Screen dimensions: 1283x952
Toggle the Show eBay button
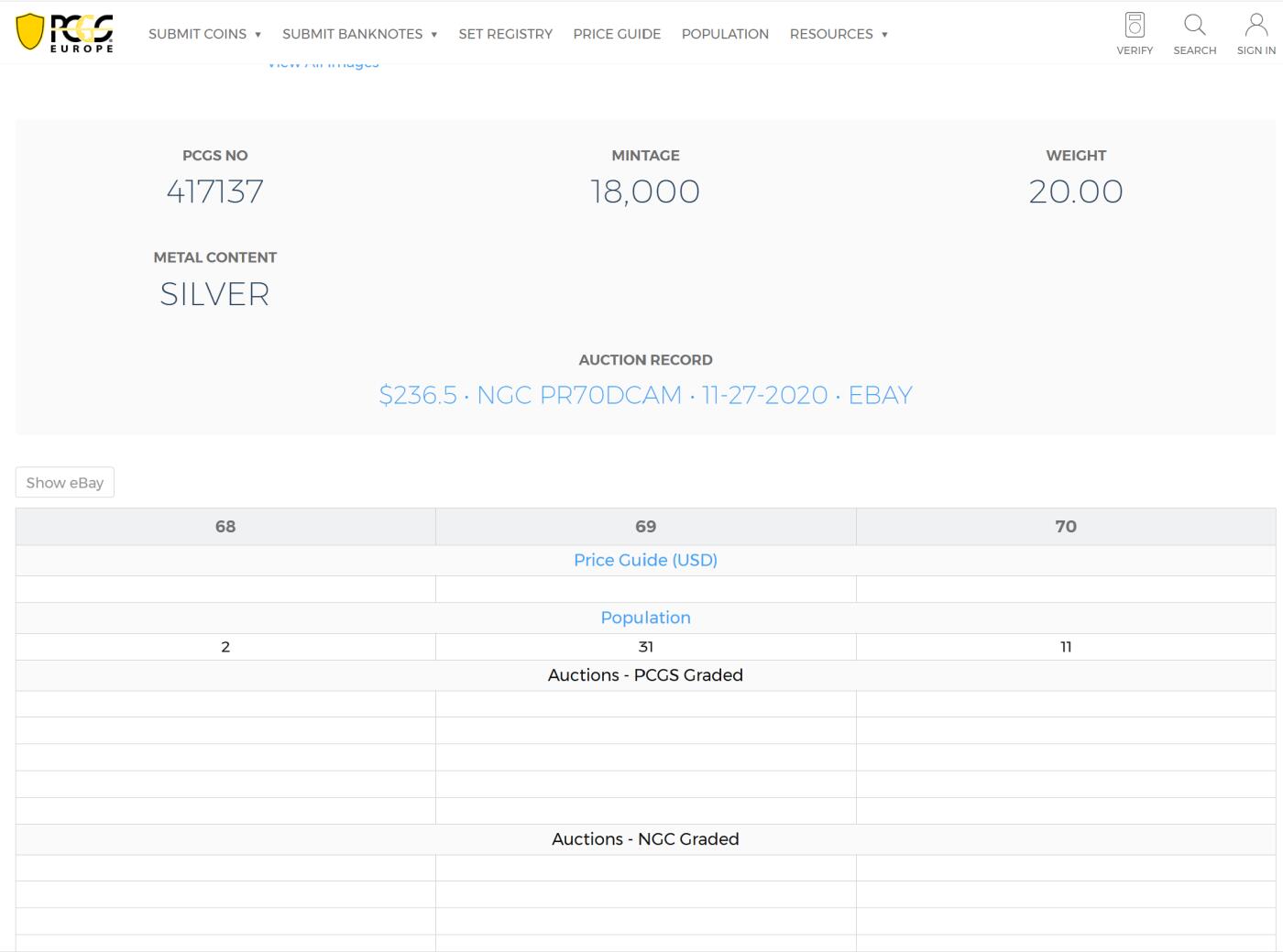point(65,483)
